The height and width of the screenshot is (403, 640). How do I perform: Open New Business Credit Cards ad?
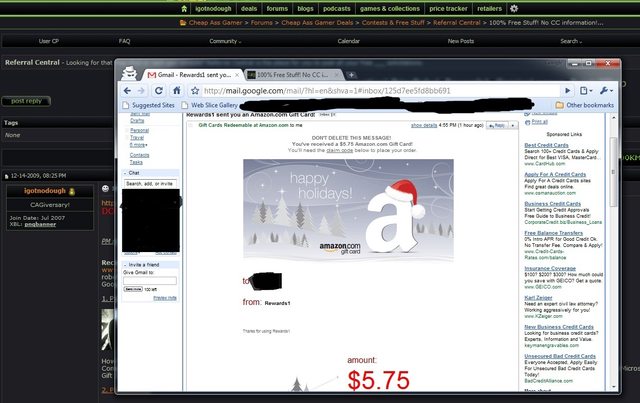pyautogui.click(x=559, y=327)
